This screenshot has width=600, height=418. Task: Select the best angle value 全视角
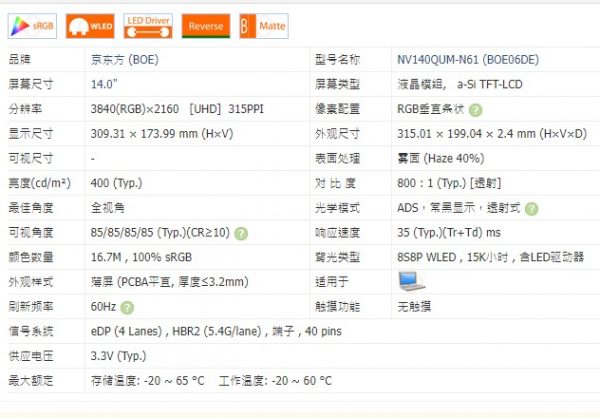[x=108, y=208]
